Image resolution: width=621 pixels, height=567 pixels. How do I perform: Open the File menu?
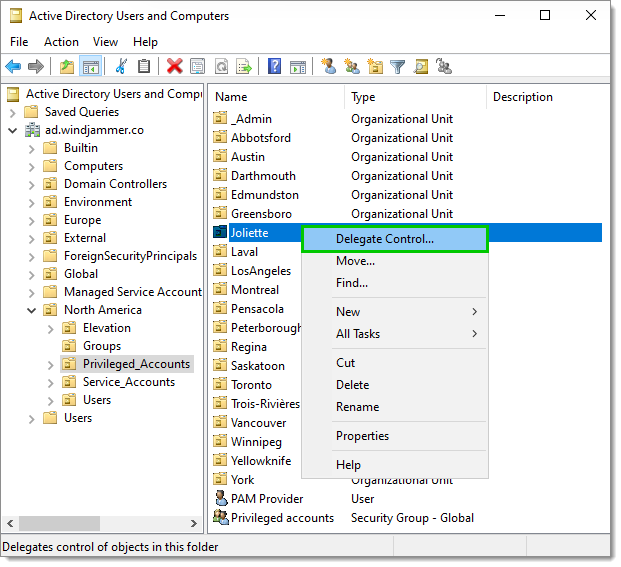pyautogui.click(x=19, y=42)
